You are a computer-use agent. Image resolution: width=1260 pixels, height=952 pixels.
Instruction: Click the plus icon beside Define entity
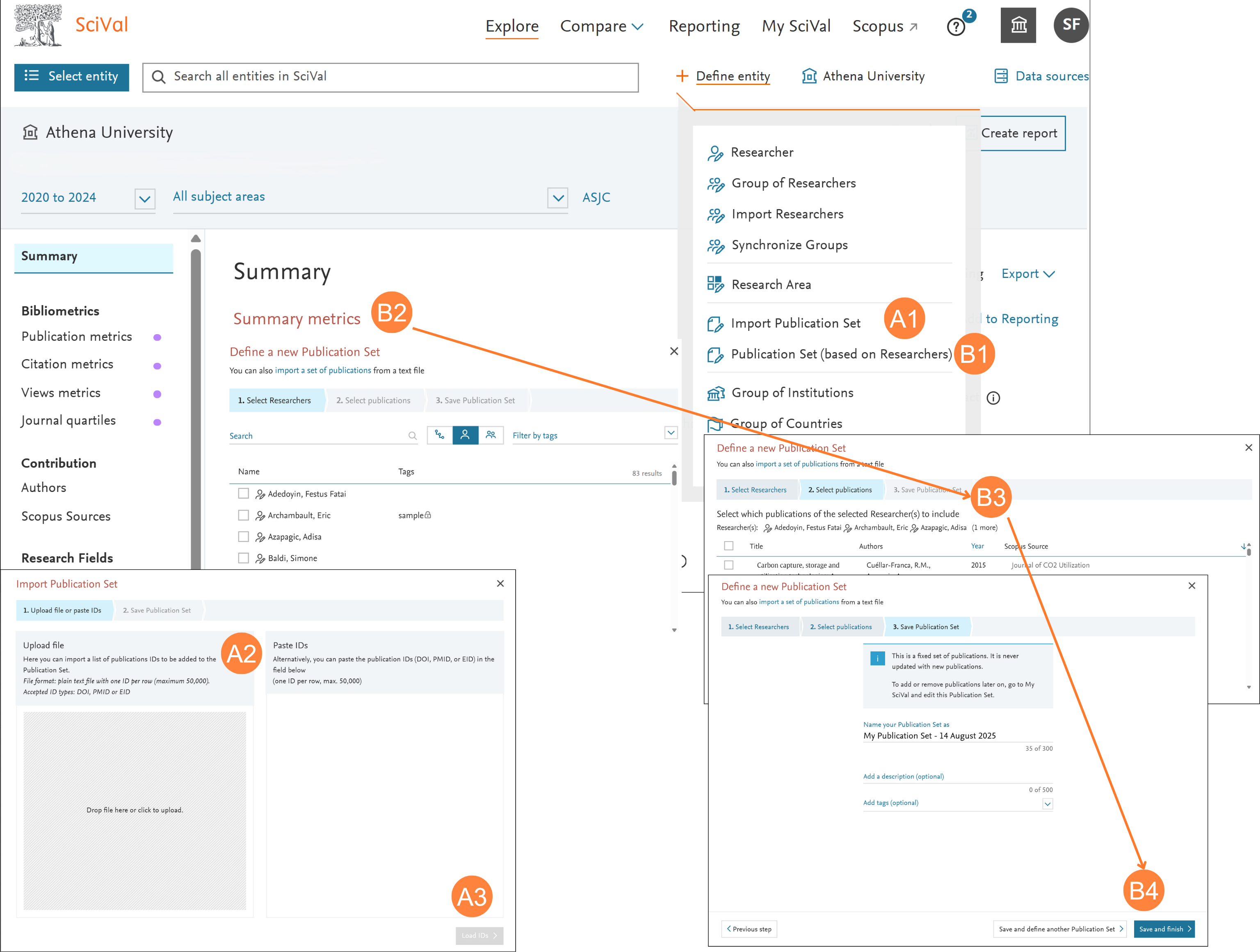coord(682,76)
